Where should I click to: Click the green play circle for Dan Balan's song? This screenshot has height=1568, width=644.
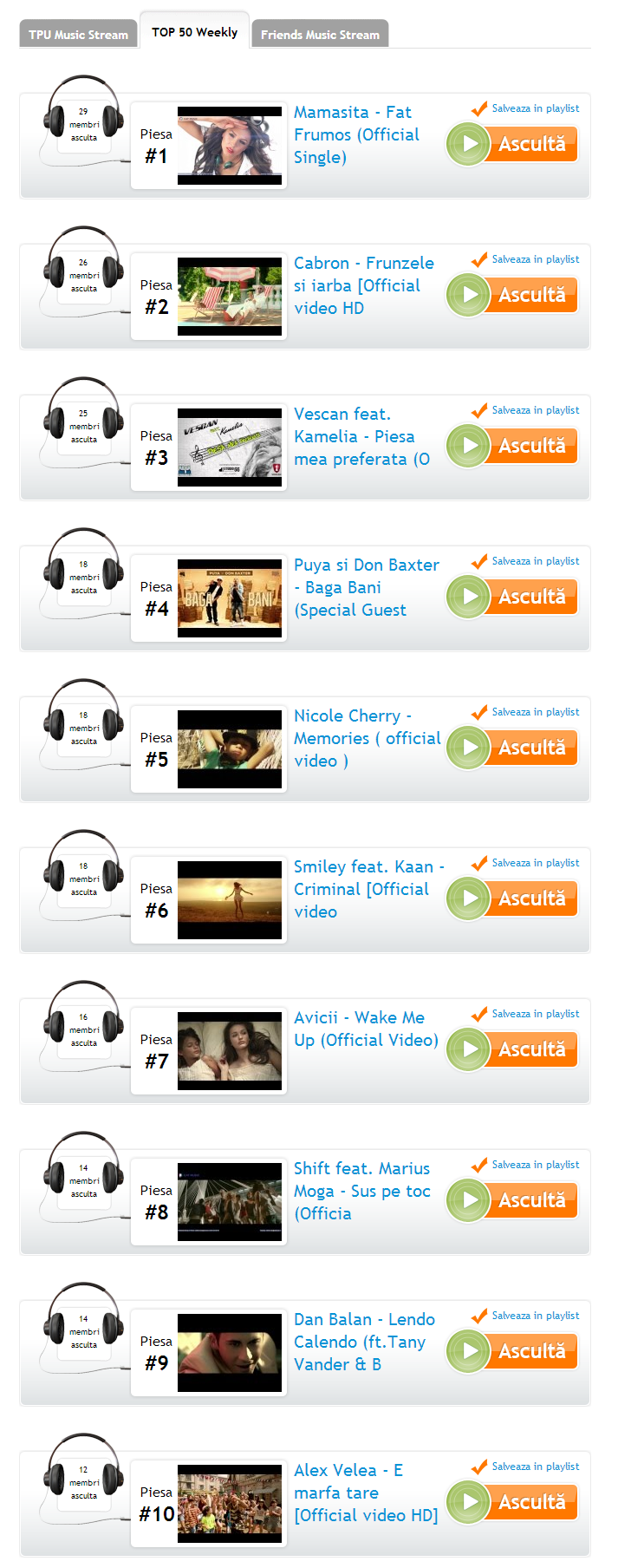coord(469,1351)
